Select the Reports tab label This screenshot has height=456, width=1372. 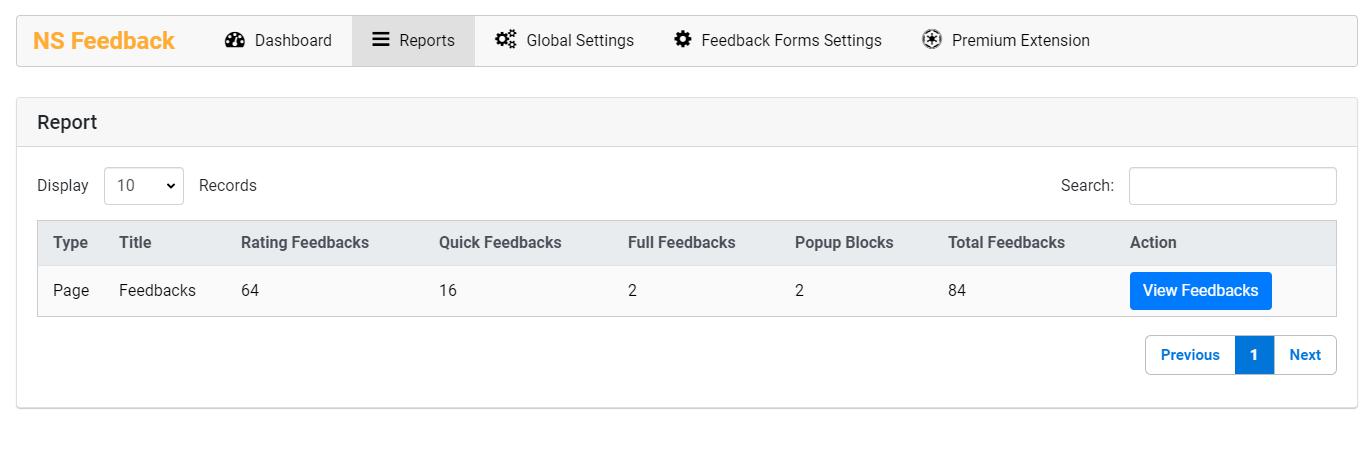click(x=427, y=41)
